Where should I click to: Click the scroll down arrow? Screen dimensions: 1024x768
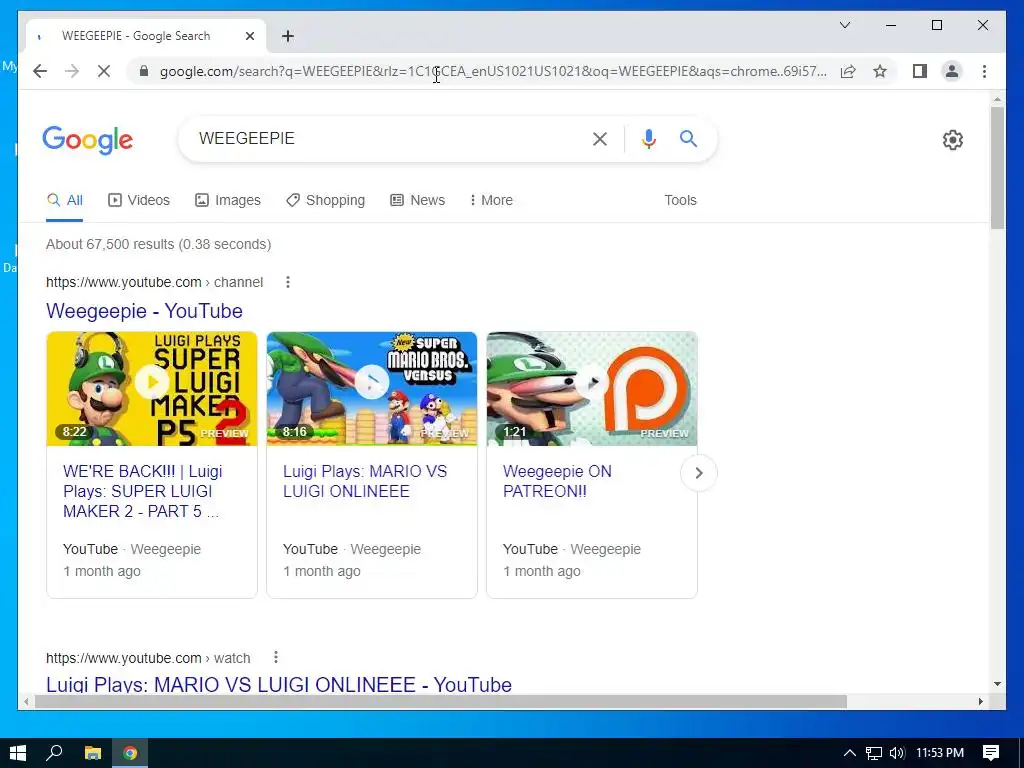[997, 684]
